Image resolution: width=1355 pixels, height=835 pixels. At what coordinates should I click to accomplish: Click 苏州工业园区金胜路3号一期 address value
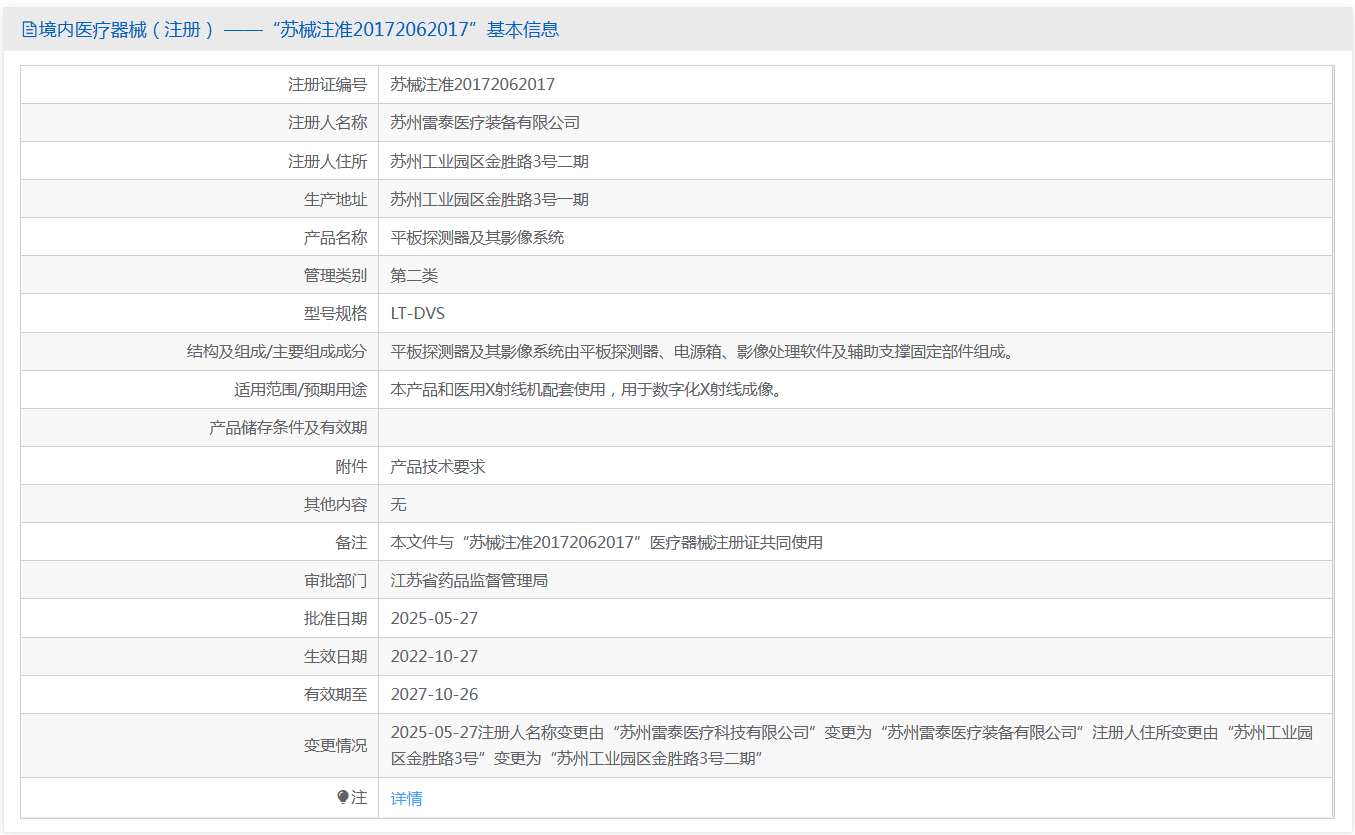pos(489,199)
